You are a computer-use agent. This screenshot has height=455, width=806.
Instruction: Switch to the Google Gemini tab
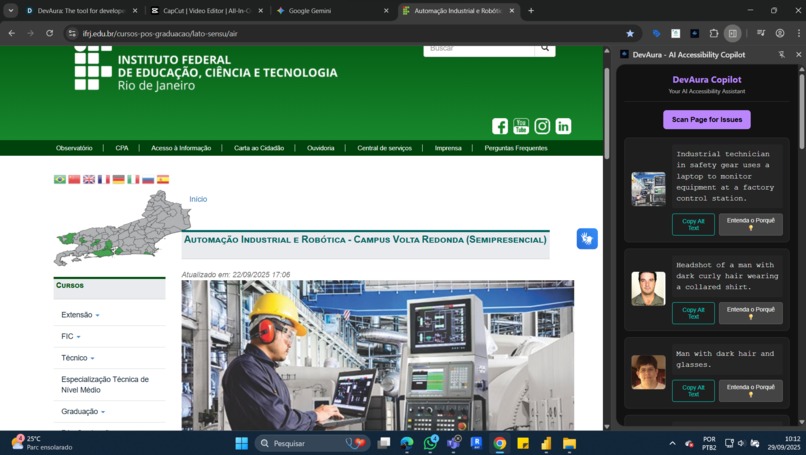(332, 11)
